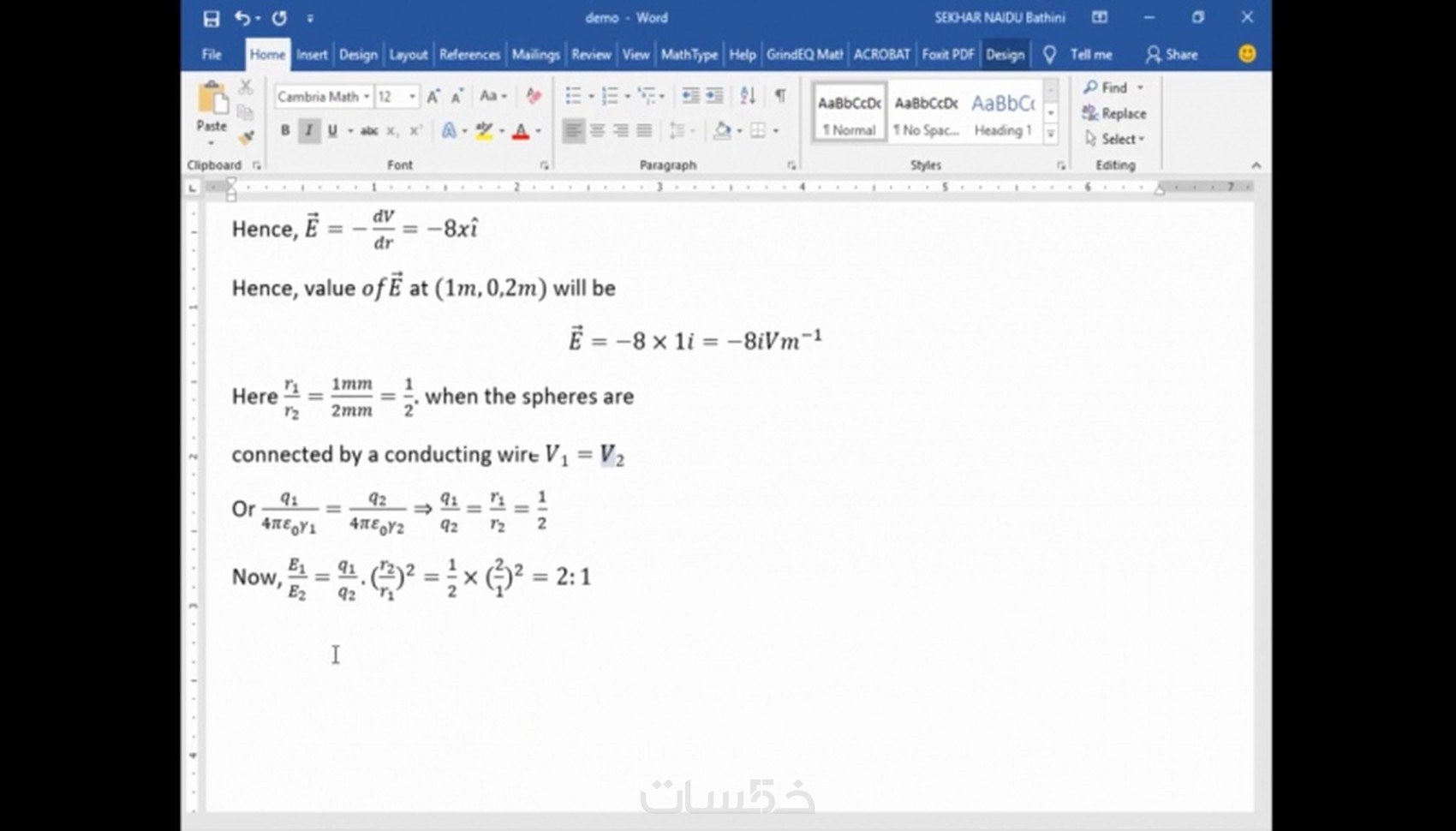The width and height of the screenshot is (1456, 831).
Task: Toggle Show/Hide paragraph marks
Action: (x=780, y=96)
